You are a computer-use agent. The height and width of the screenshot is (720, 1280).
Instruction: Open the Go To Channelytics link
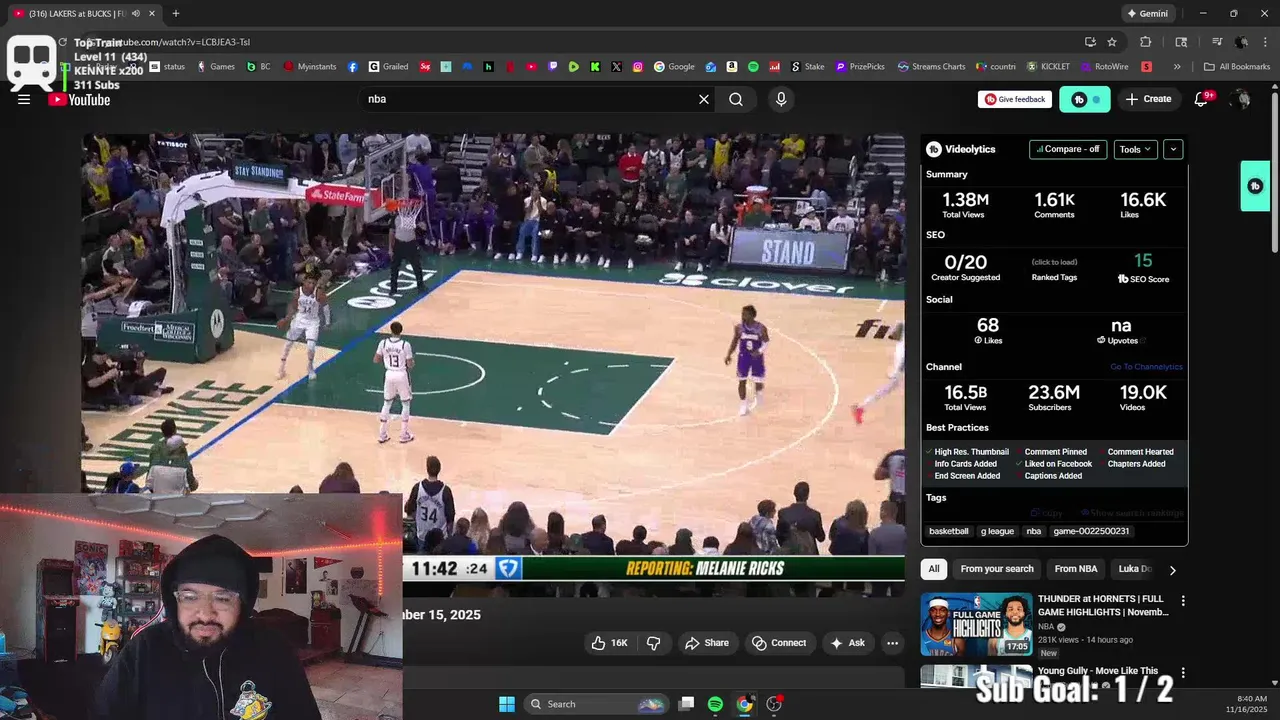(x=1146, y=367)
